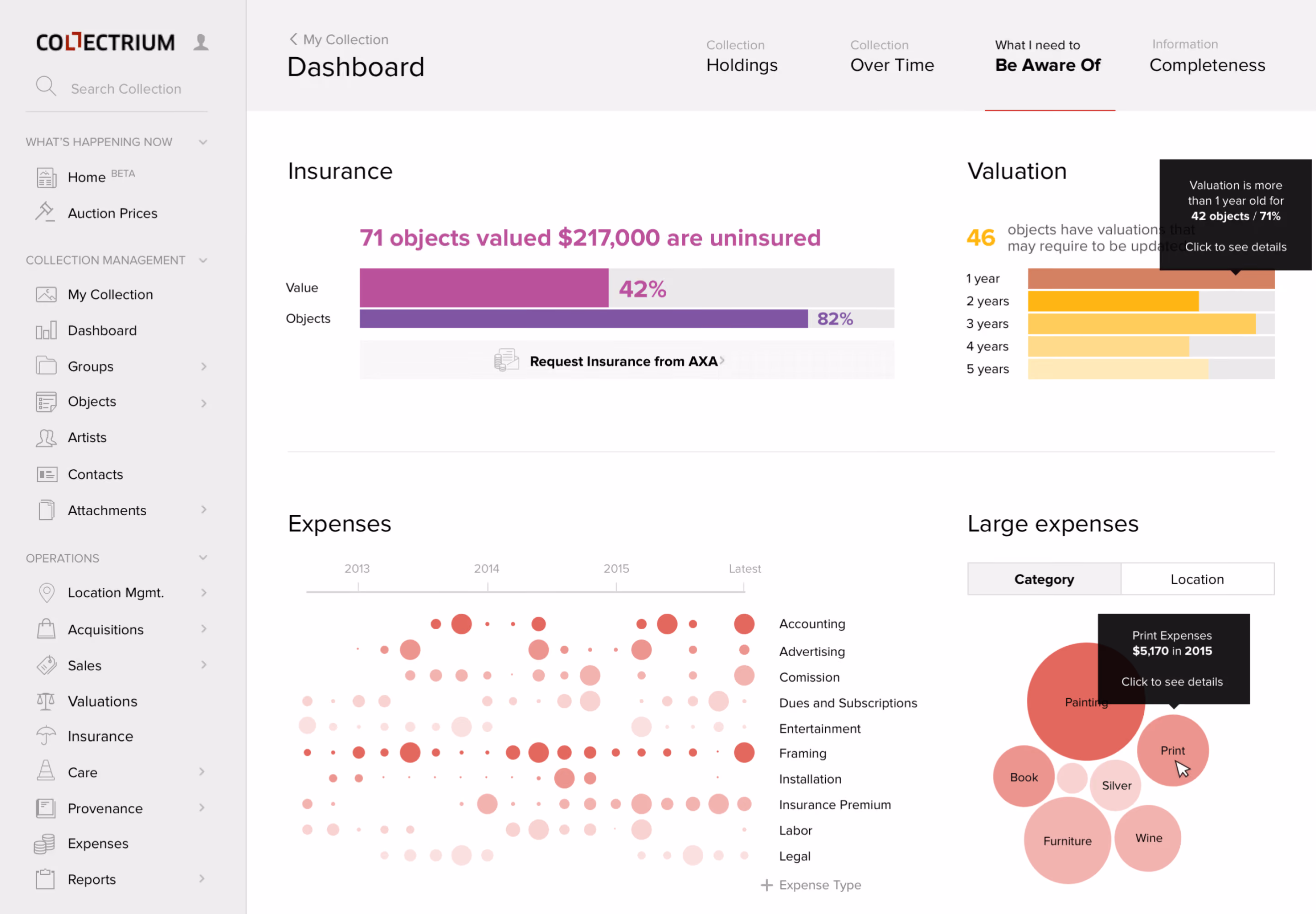Click the Provenance book icon
The width and height of the screenshot is (1316, 914).
click(46, 808)
